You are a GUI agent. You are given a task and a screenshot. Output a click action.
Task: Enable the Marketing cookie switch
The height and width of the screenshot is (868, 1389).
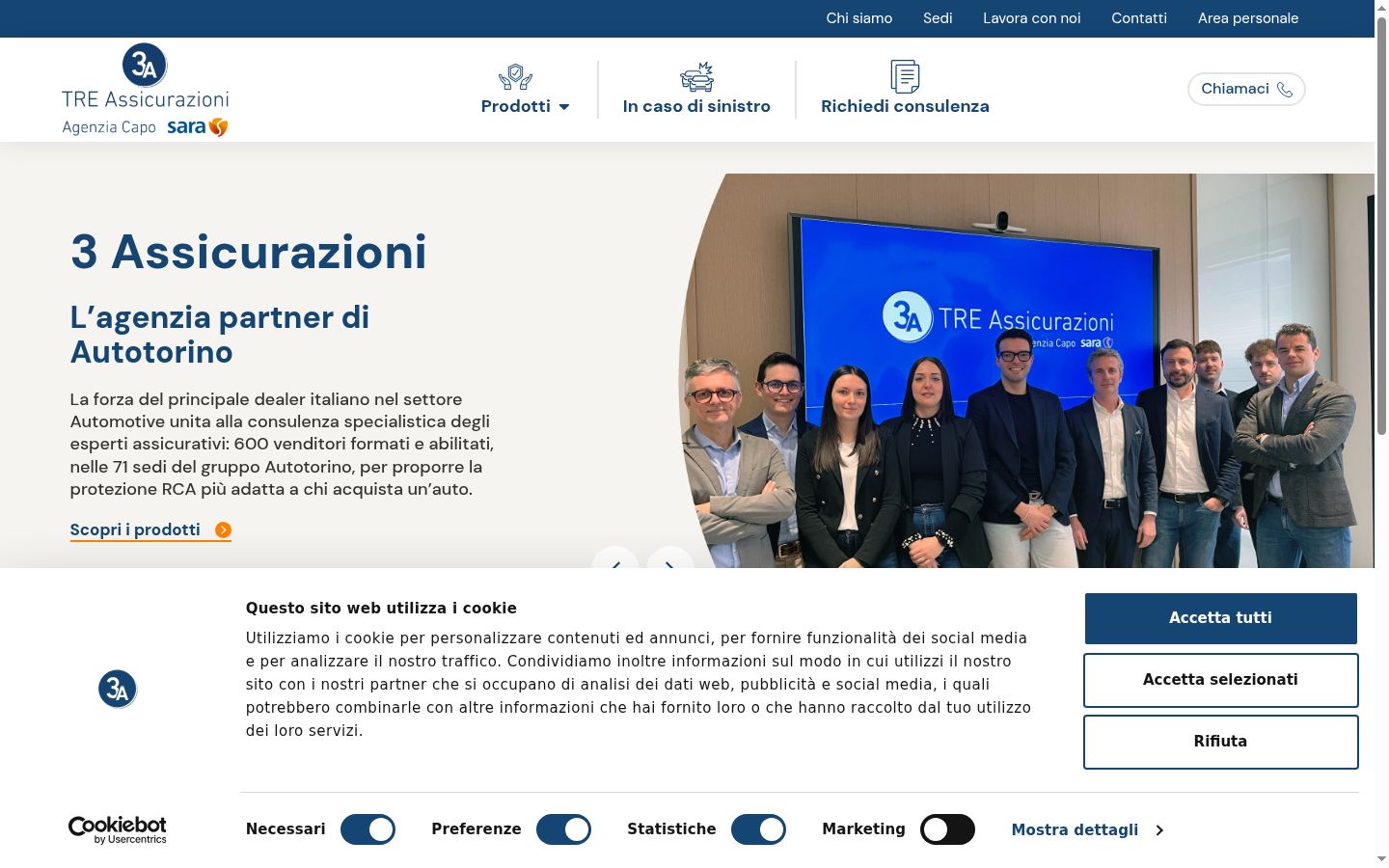(x=947, y=829)
